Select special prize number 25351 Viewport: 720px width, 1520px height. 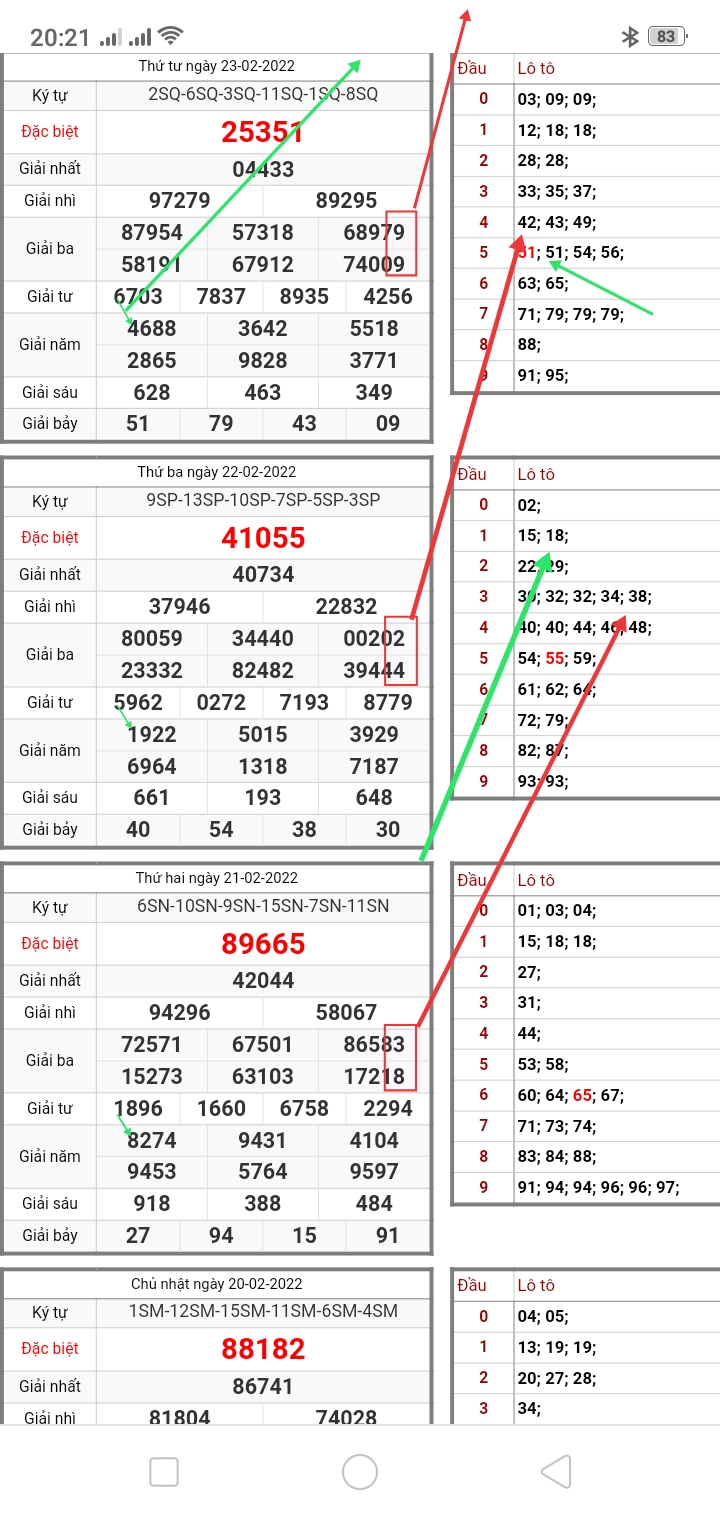[263, 132]
